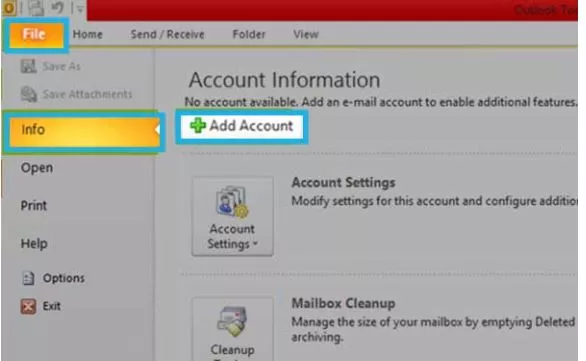This screenshot has height=361, width=586.
Task: Click the Options document icon
Action: [x=28, y=278]
